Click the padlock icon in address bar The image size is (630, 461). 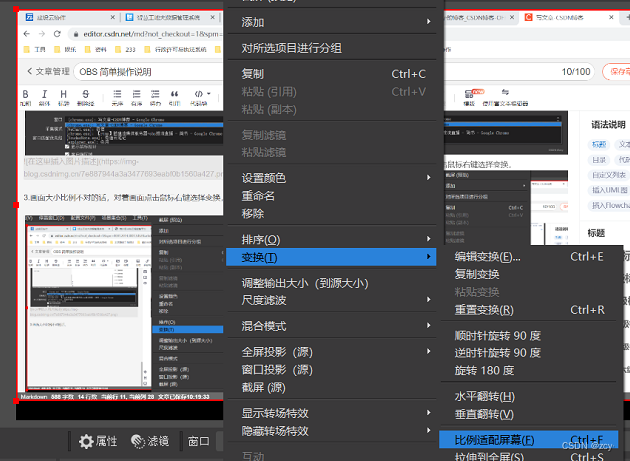(76, 35)
